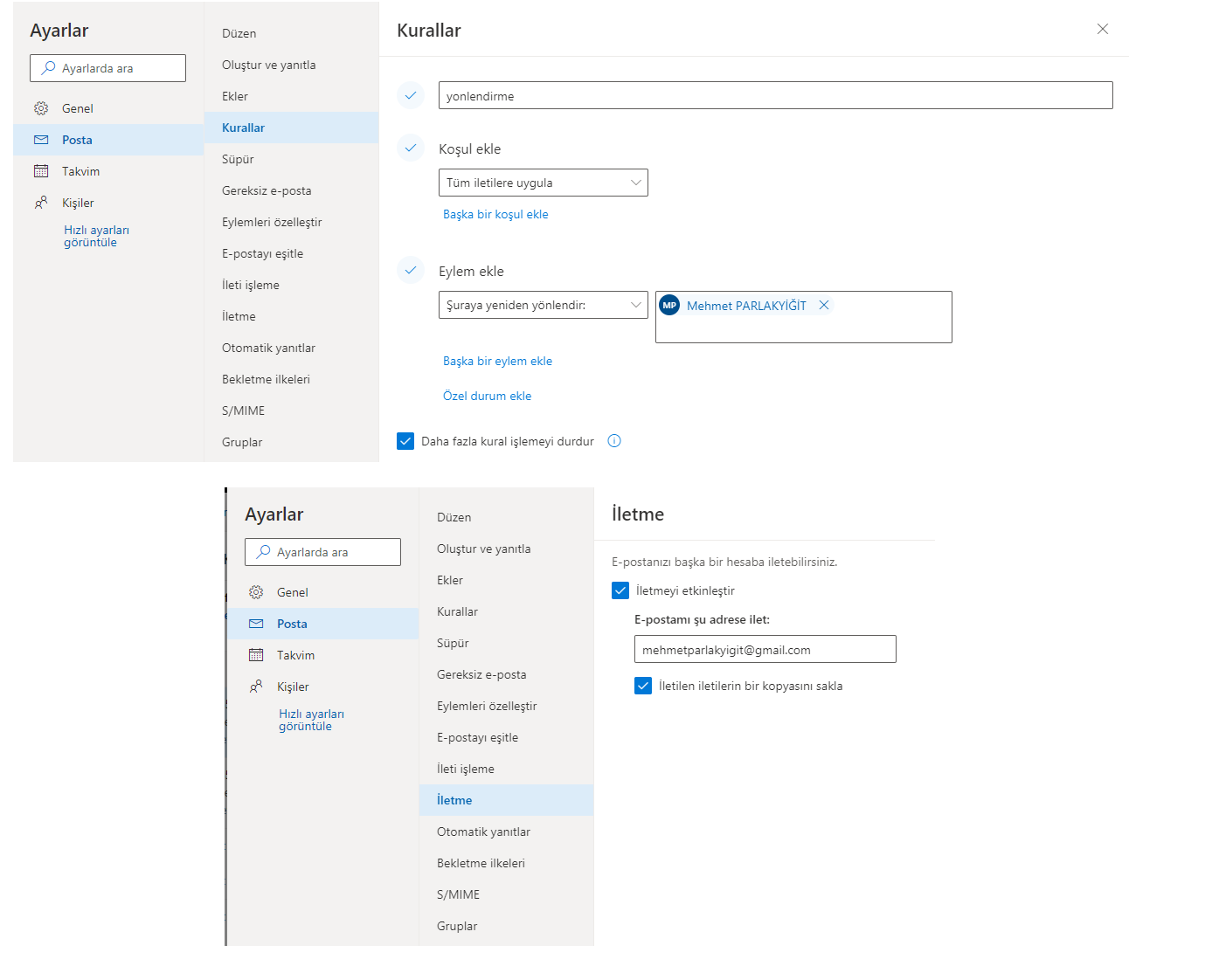1212x980 pixels.
Task: Open Düzen in the bottom settings menu
Action: tap(507, 517)
